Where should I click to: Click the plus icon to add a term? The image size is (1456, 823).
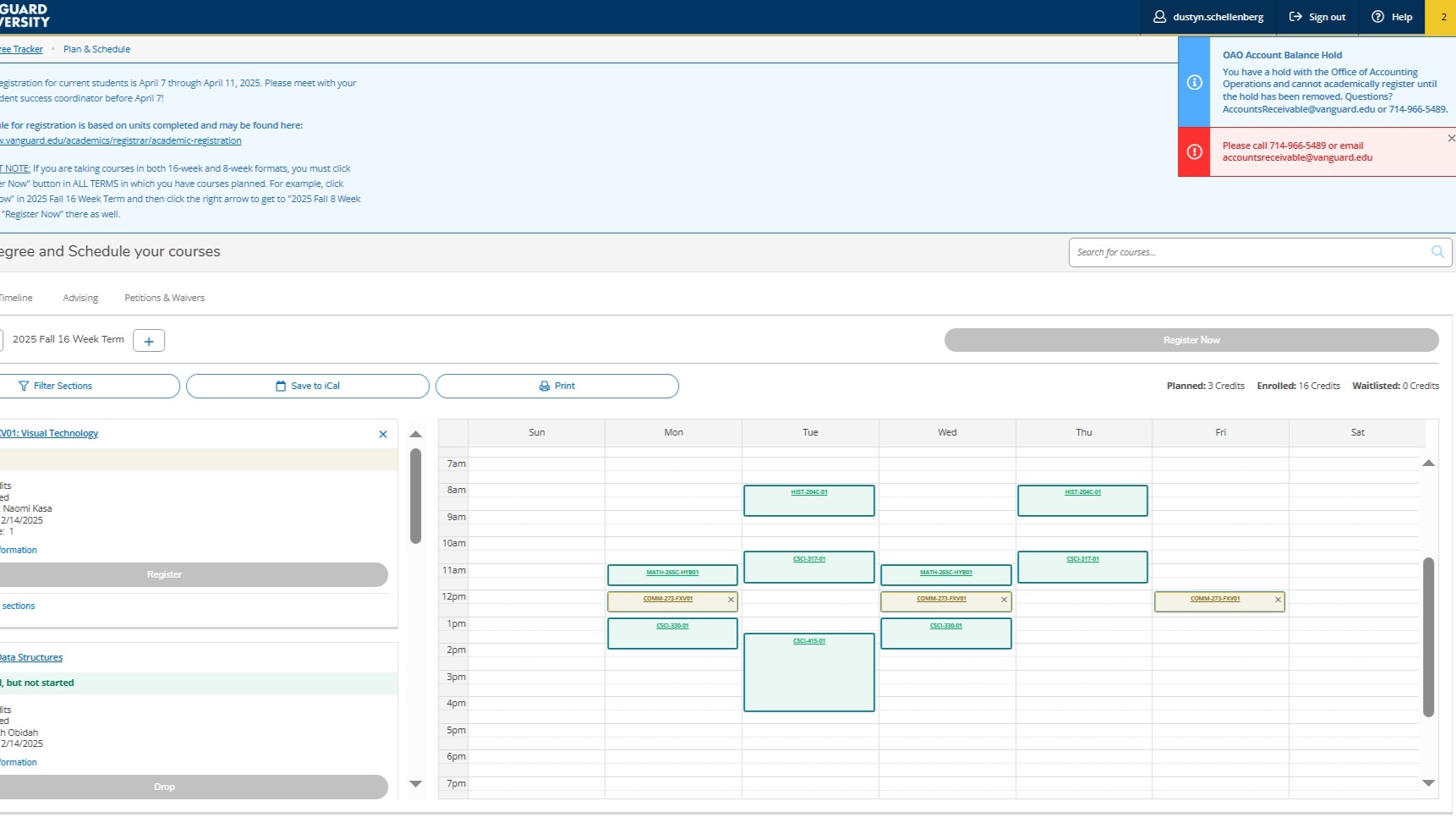(149, 341)
